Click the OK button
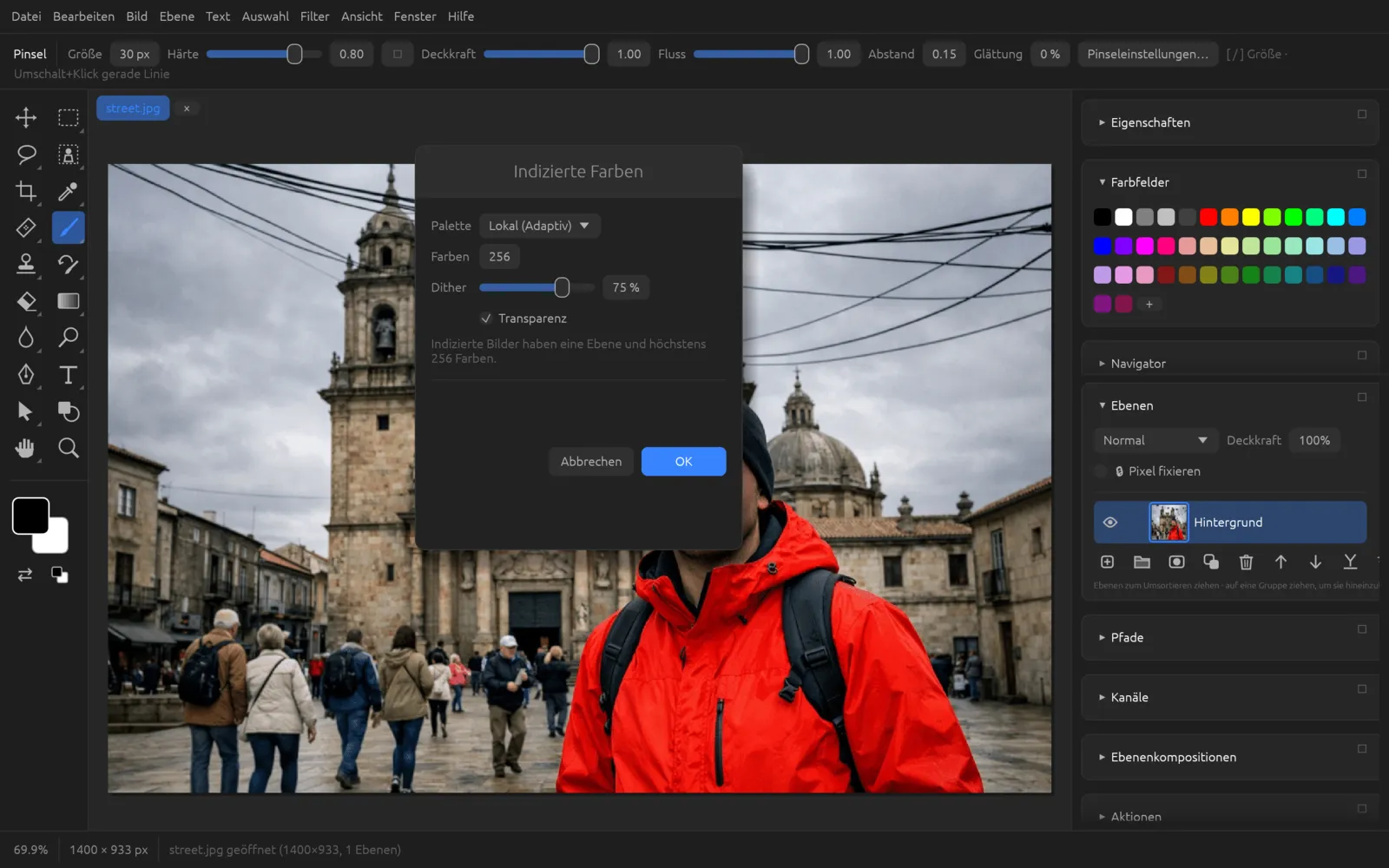Image resolution: width=1389 pixels, height=868 pixels. click(683, 462)
